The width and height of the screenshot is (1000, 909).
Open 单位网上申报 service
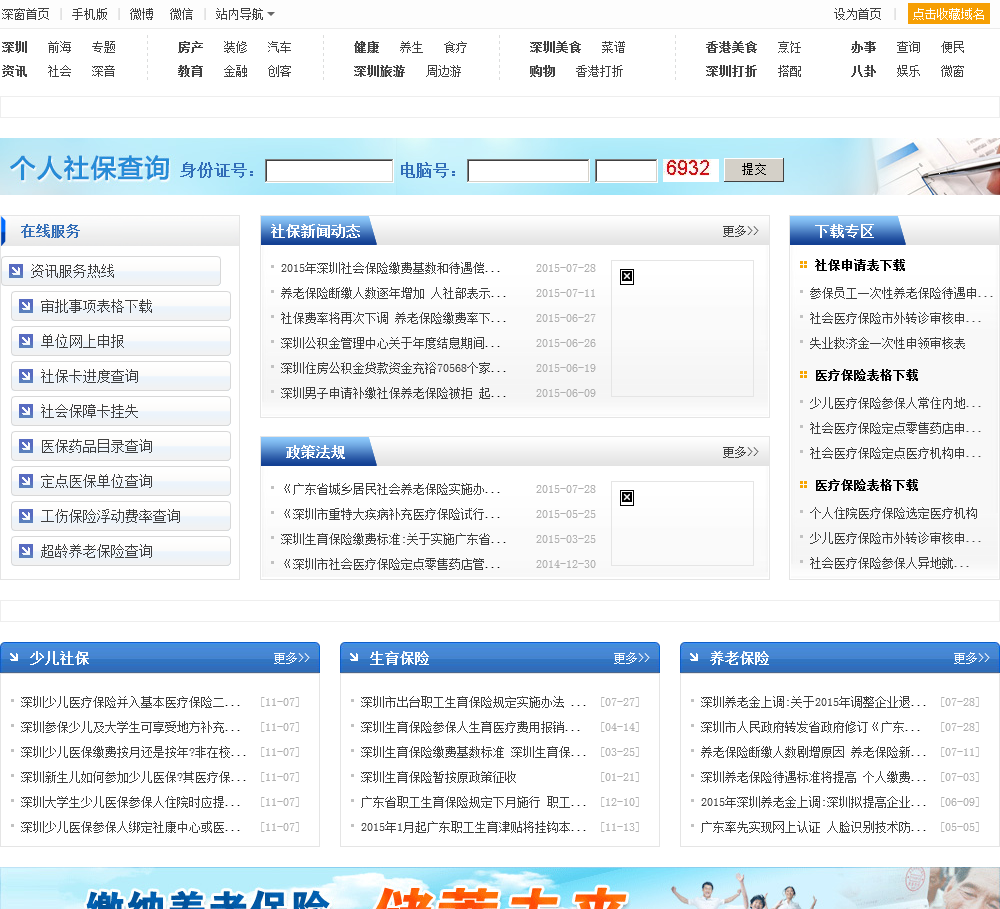click(121, 341)
